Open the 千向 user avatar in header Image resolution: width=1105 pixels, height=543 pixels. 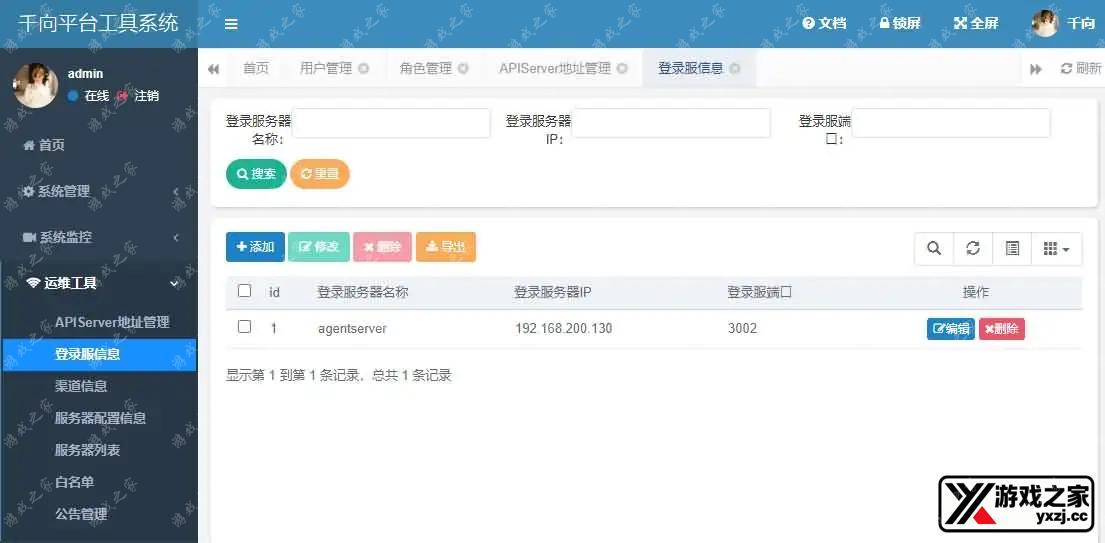(1045, 23)
